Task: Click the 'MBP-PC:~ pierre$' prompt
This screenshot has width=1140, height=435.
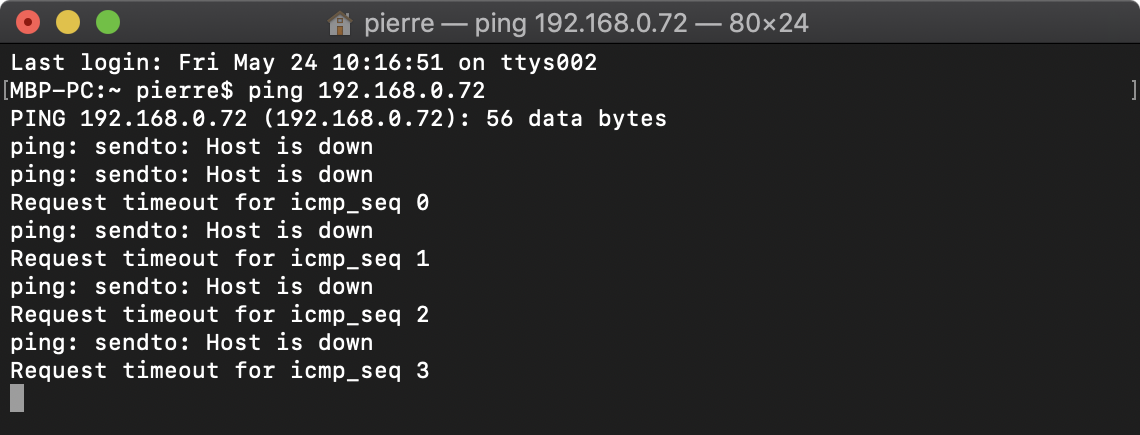Action: [x=122, y=91]
